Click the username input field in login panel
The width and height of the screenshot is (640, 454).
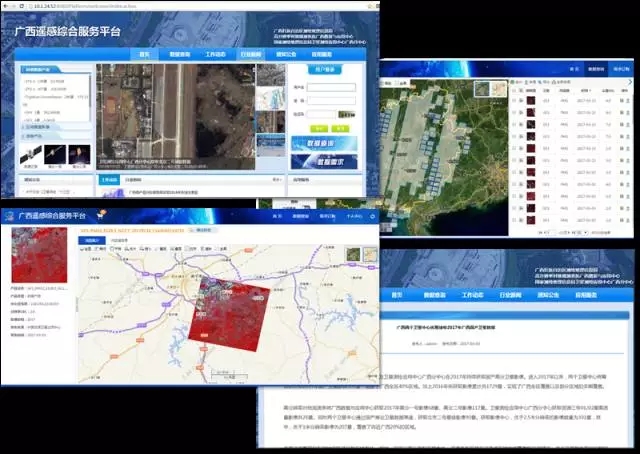[331, 87]
